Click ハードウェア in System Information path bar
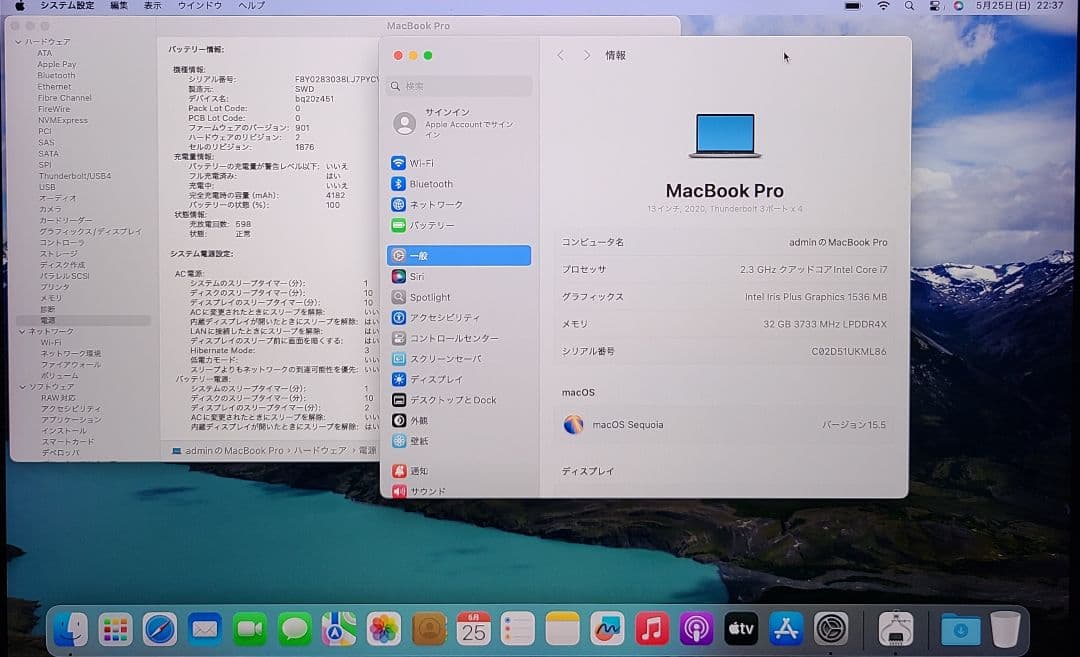1080x657 pixels. (x=320, y=450)
